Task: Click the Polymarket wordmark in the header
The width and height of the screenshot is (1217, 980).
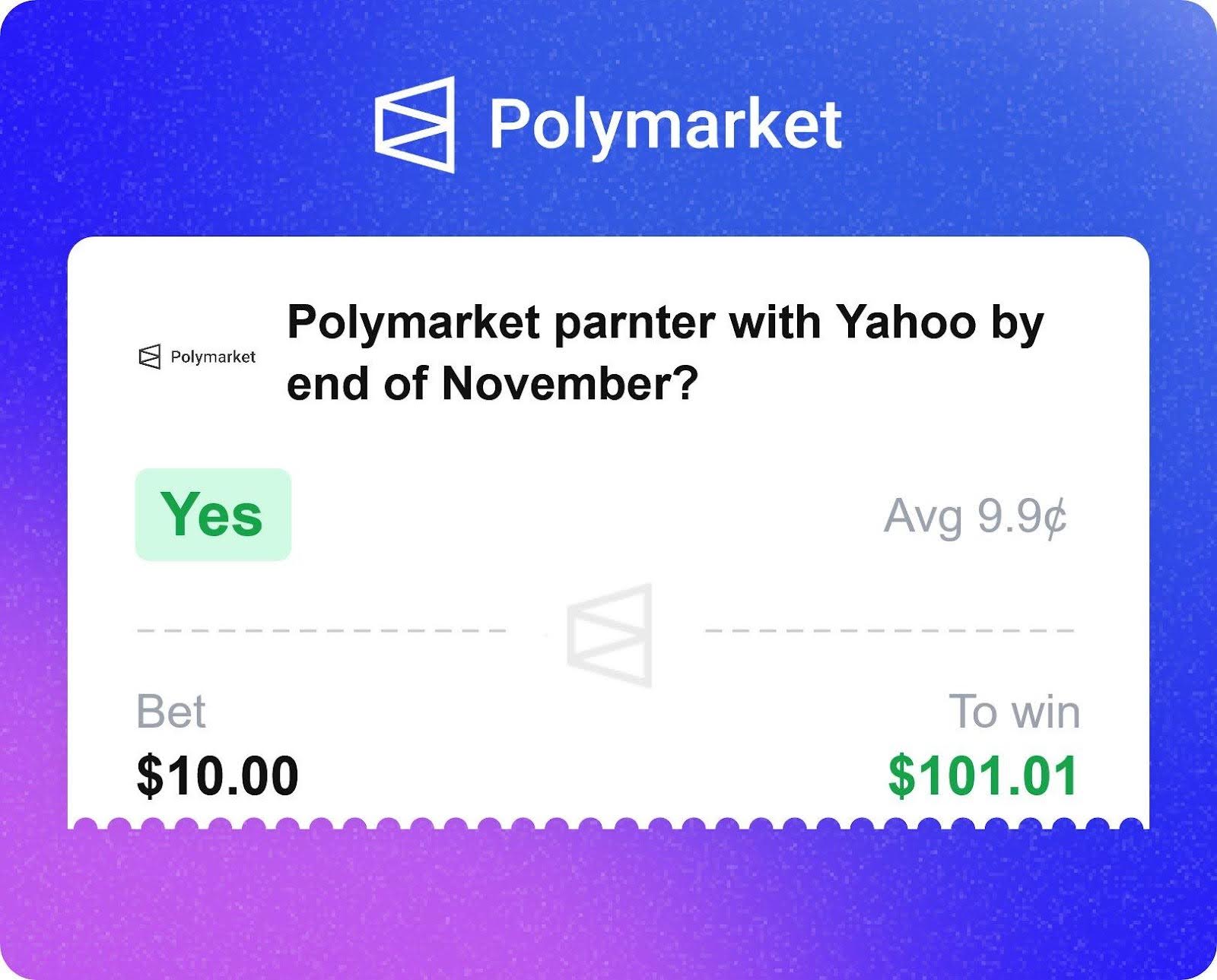Action: tap(665, 124)
